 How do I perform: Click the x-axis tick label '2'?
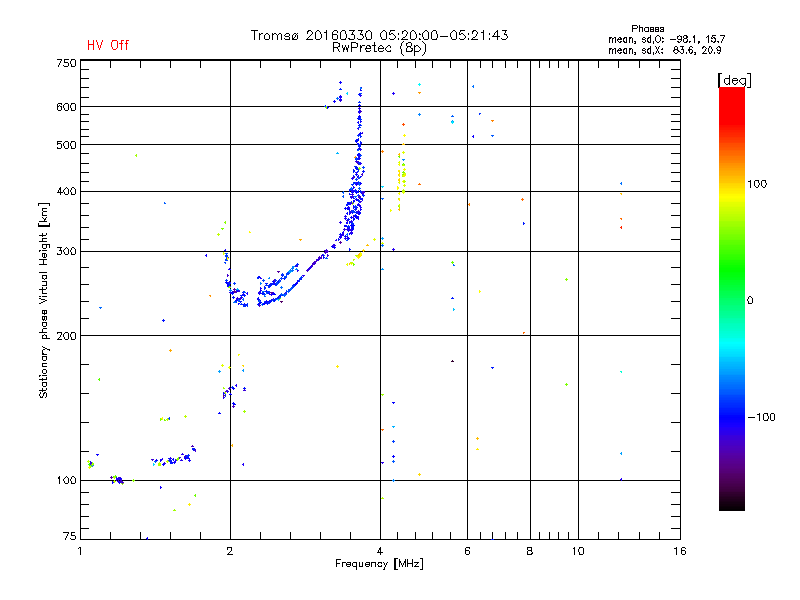(230, 552)
